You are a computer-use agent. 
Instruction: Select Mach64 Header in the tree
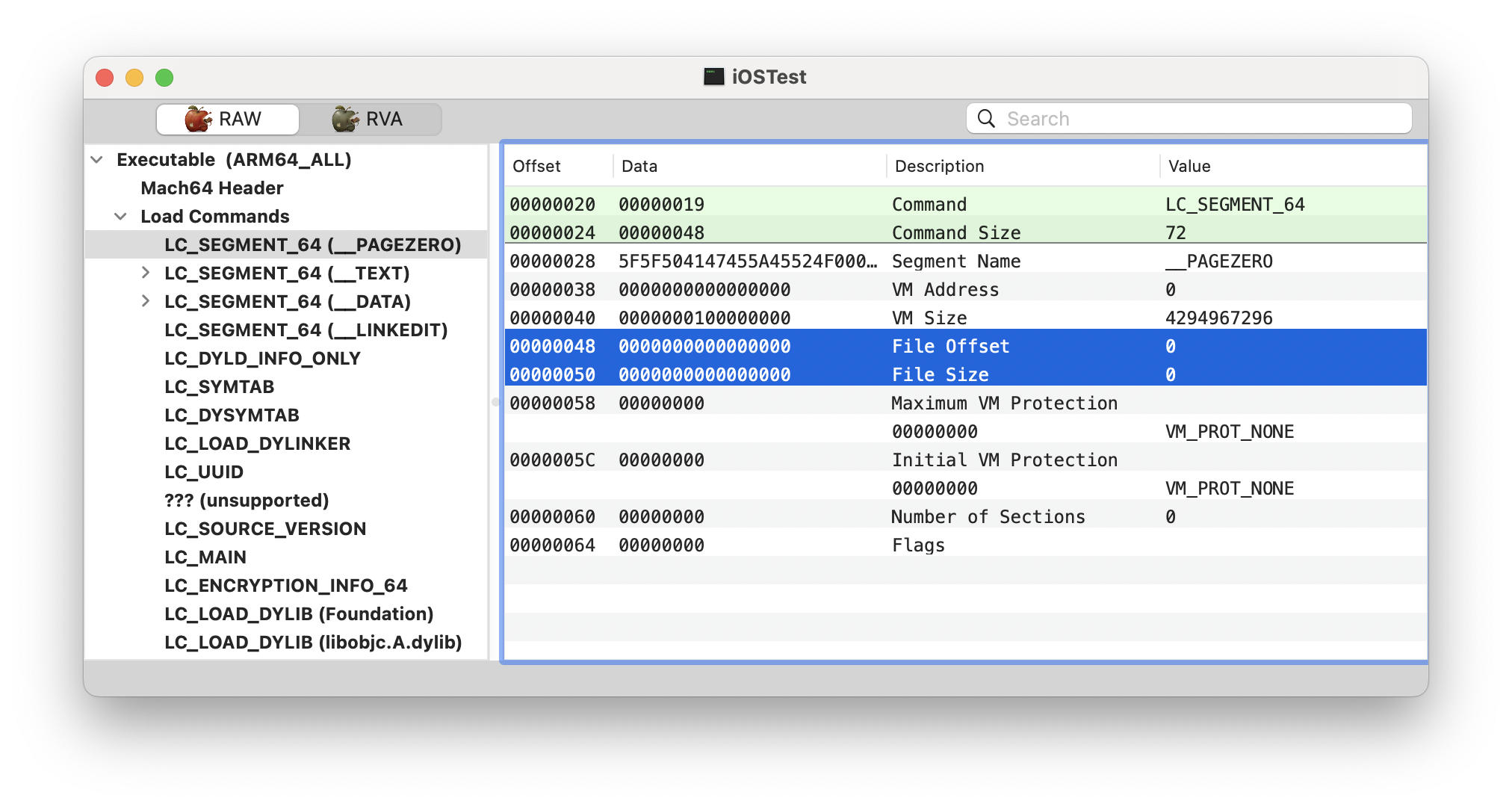[211, 188]
